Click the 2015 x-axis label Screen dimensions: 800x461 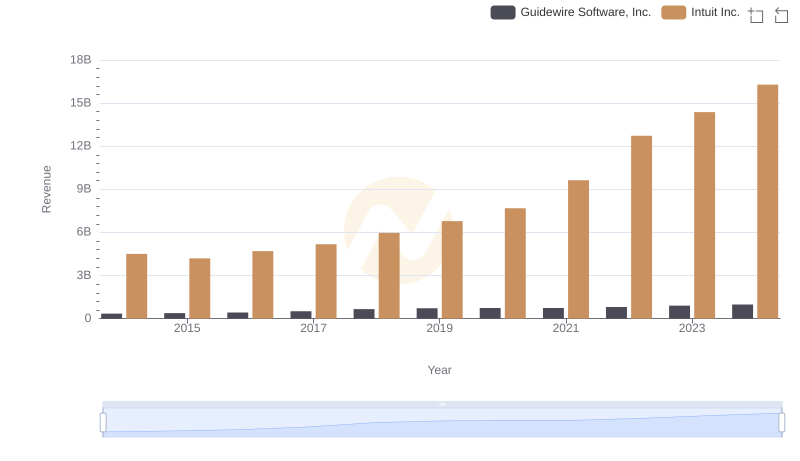(187, 328)
